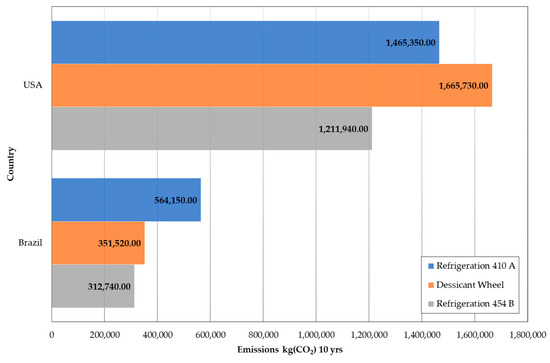Click the blue legend swatch for Refrigeration 410 A
The width and height of the screenshot is (550, 363).
tap(431, 266)
